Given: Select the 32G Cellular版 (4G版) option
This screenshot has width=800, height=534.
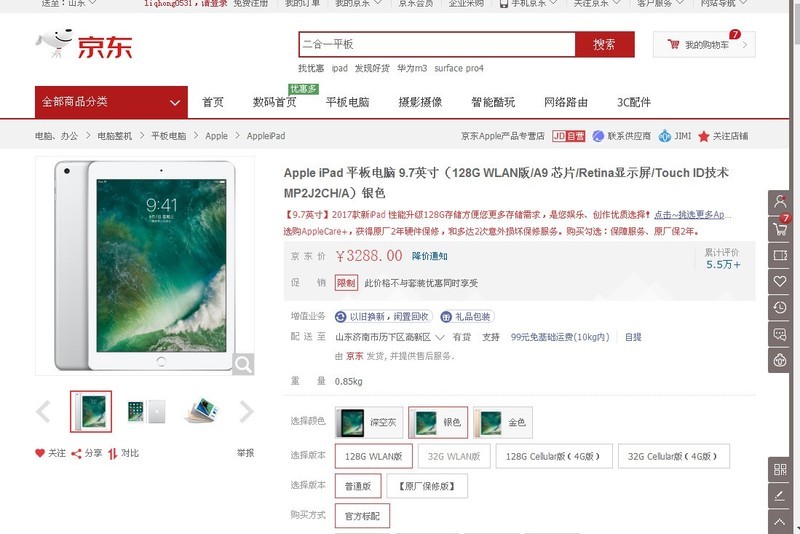Looking at the screenshot, I should tap(673, 456).
